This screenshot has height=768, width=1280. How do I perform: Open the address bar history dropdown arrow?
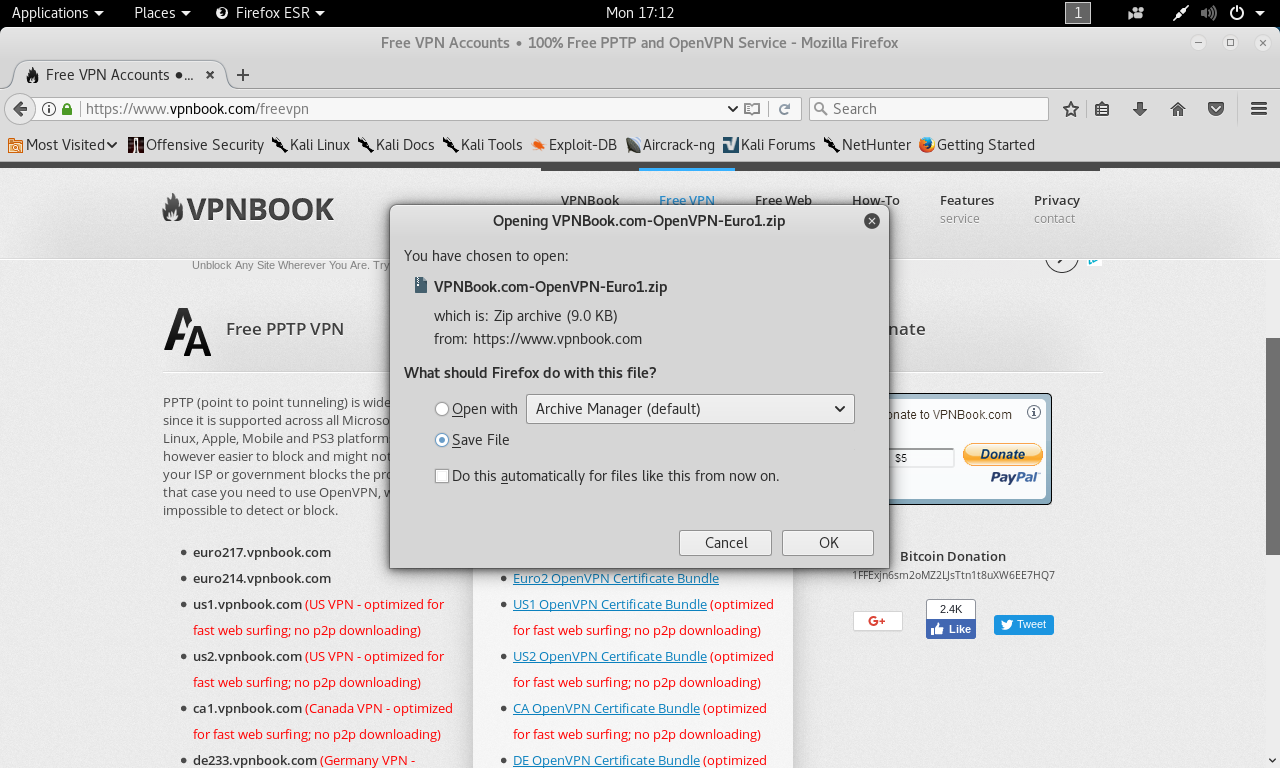[x=732, y=109]
